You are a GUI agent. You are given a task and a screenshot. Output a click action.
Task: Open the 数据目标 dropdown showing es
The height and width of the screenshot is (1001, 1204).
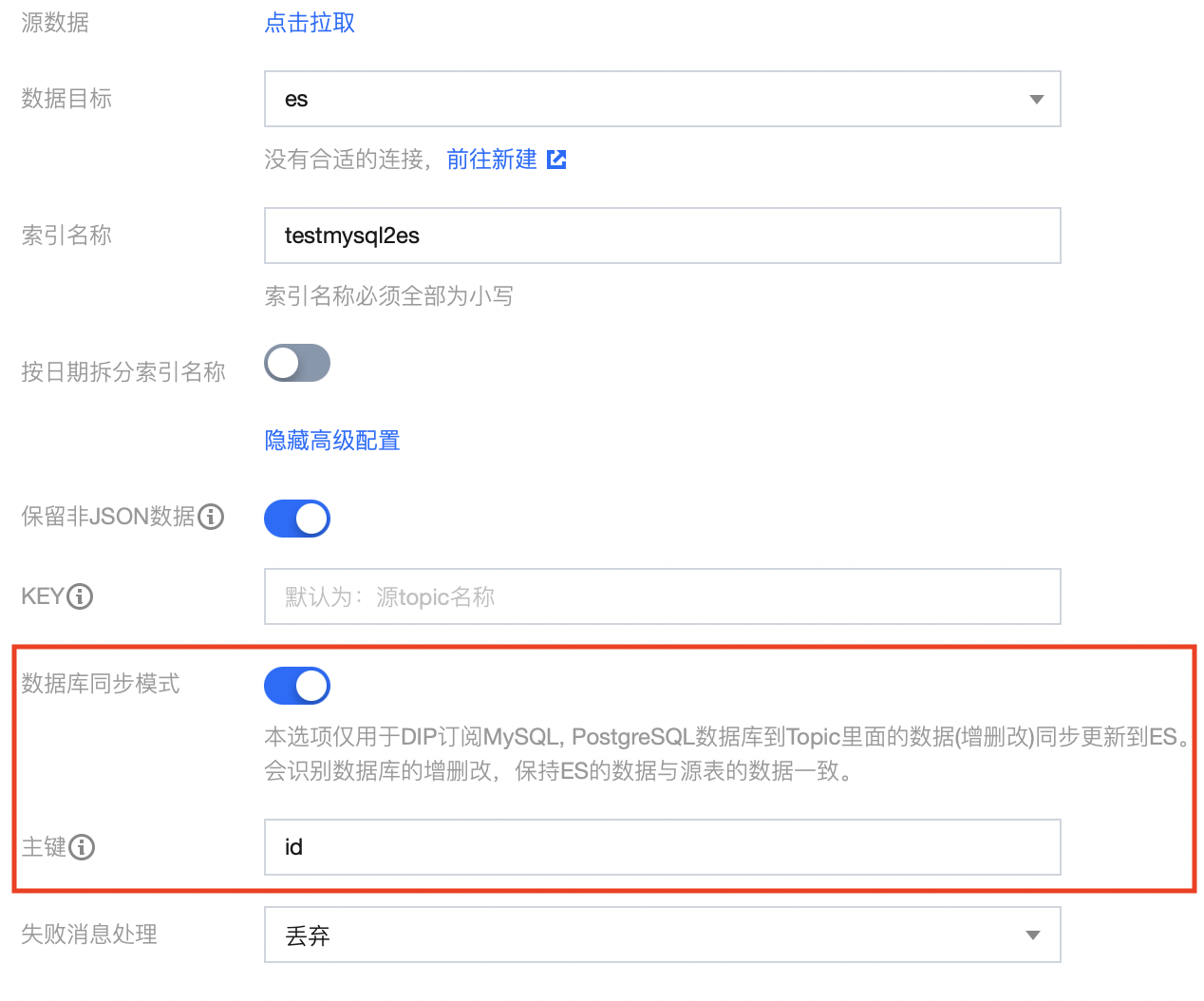click(x=662, y=99)
